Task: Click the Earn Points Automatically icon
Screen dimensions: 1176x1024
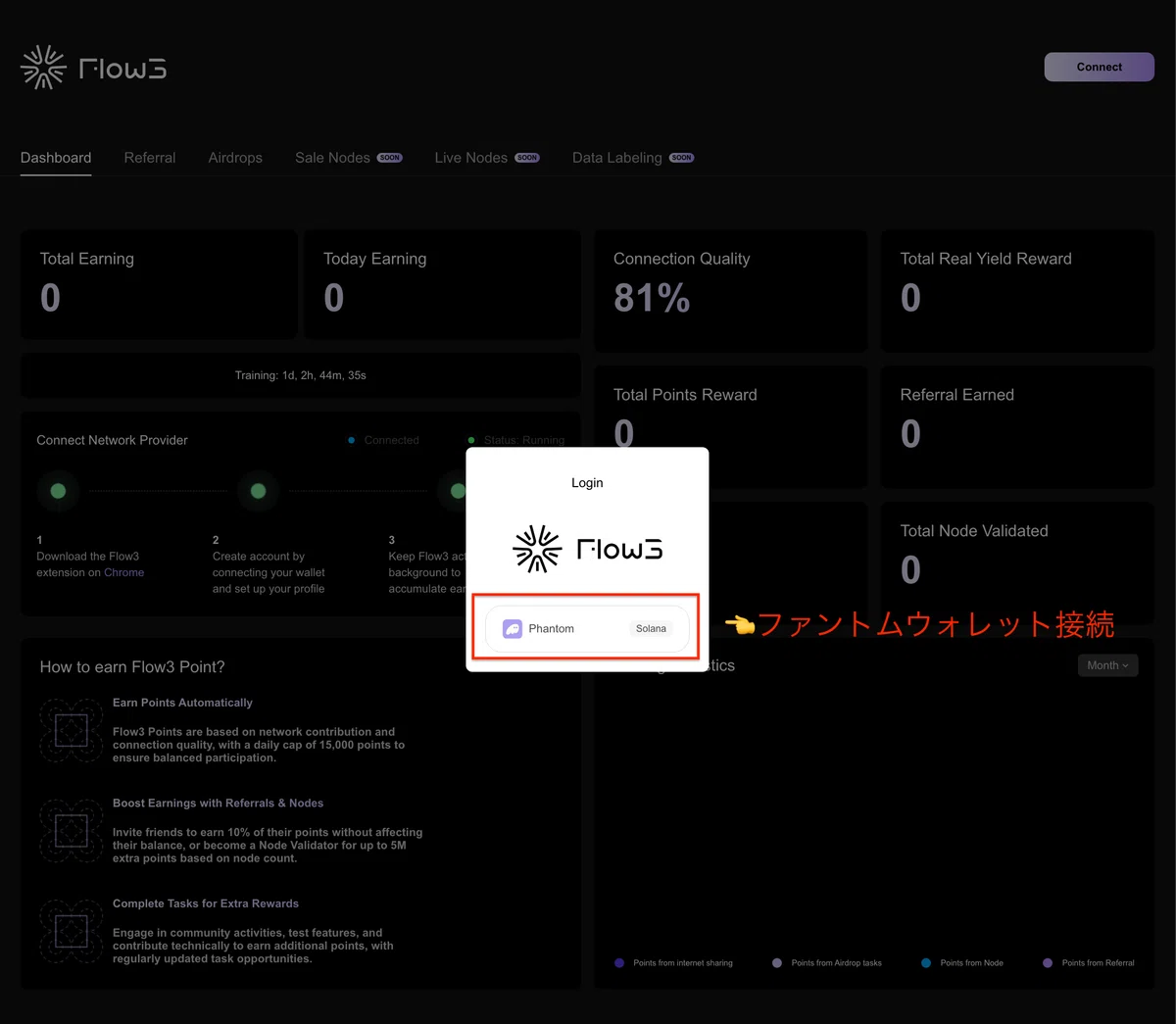Action: click(72, 730)
